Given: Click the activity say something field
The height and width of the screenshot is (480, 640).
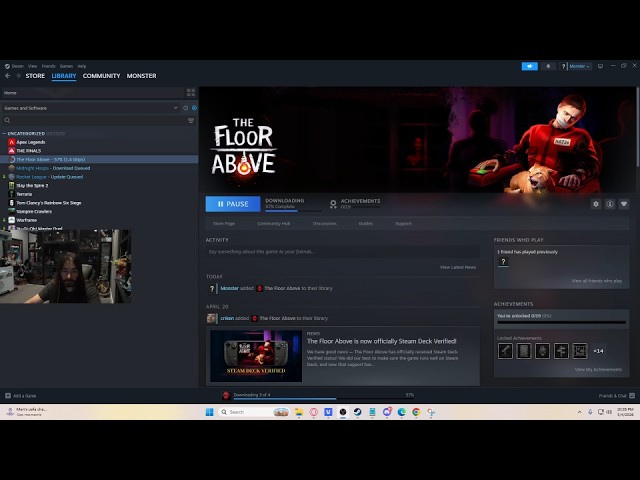Looking at the screenshot, I should point(342,252).
